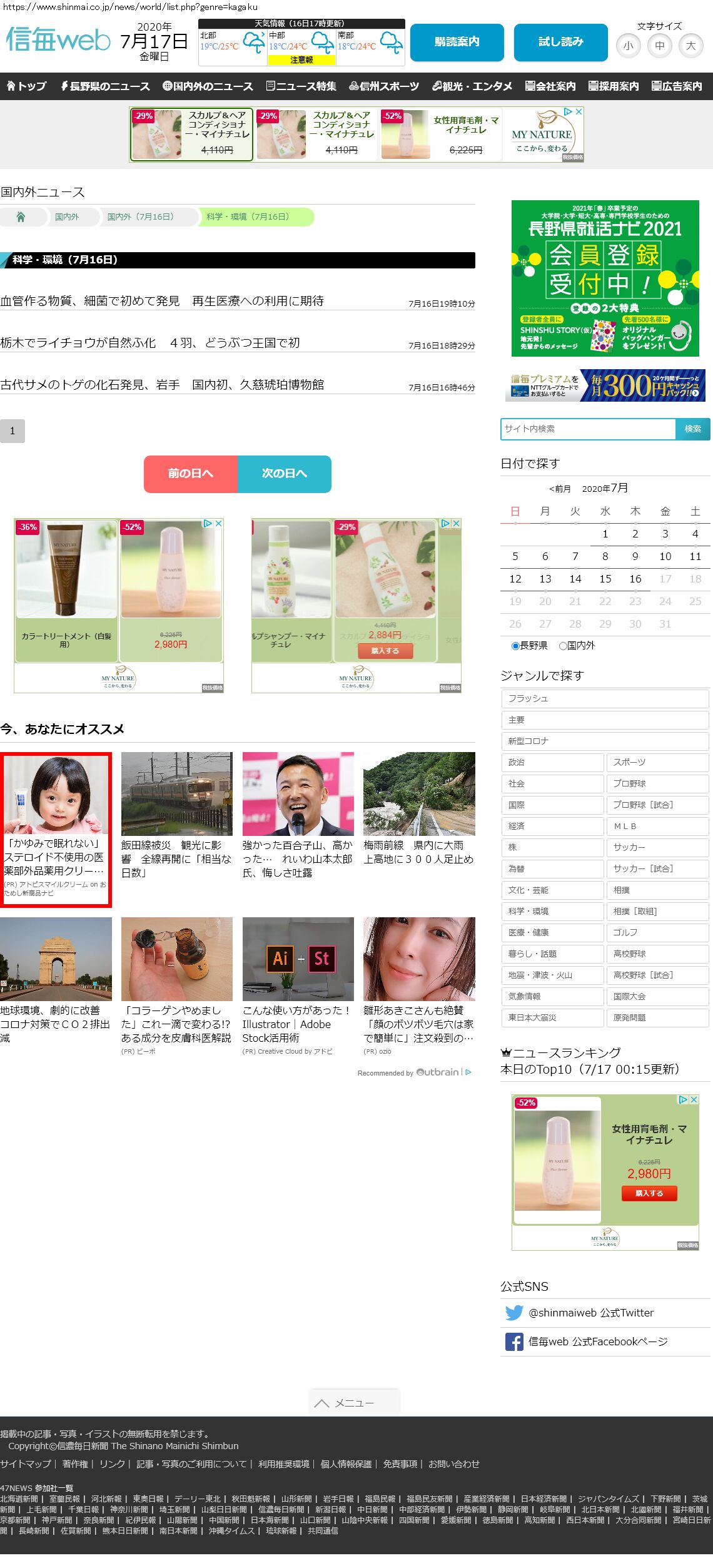Select the 国内外 radio button
Viewport: 713px width, 1568px height.
point(563,646)
